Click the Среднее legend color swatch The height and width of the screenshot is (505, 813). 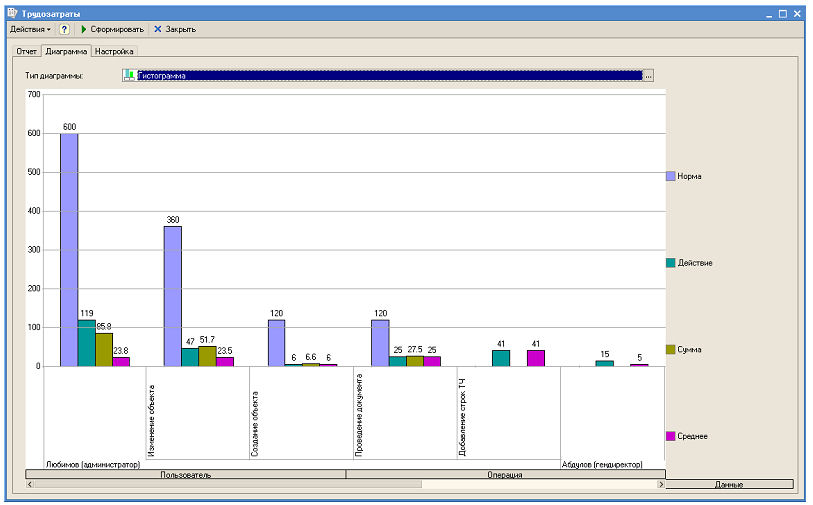(670, 436)
